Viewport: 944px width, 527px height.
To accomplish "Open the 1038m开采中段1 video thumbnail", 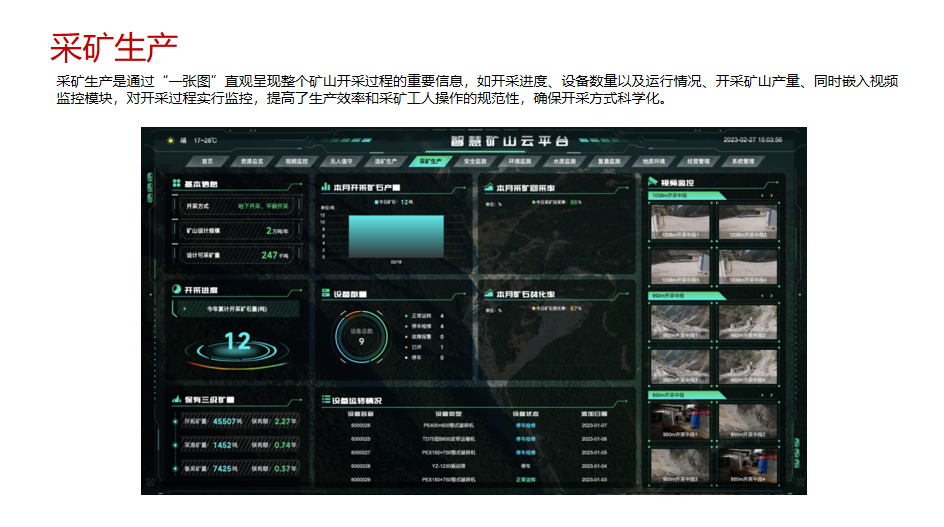I will (x=682, y=221).
